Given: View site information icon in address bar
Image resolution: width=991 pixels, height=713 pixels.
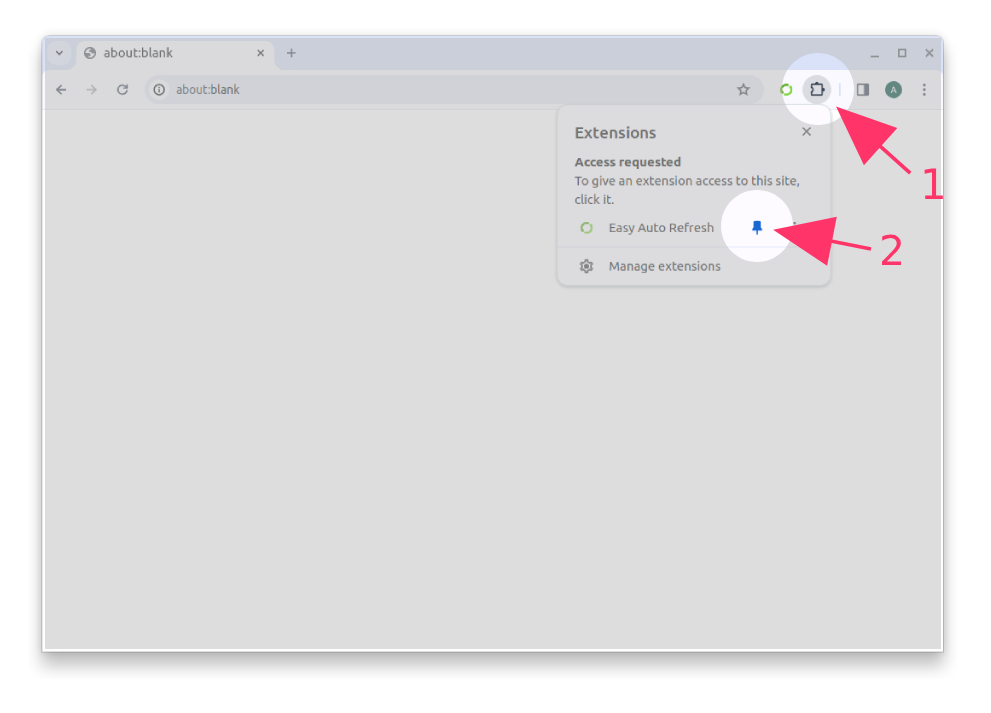Looking at the screenshot, I should pos(159,90).
